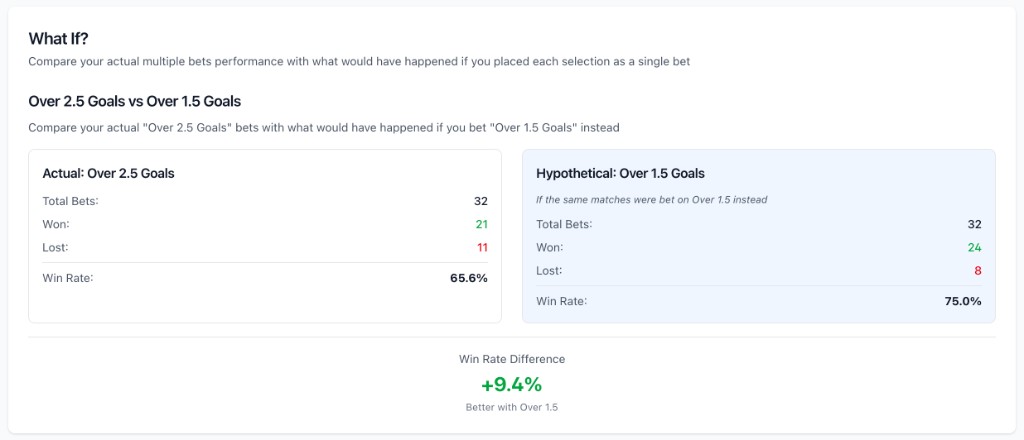Click the "Win Rate:" label in Actual card
This screenshot has height=440, width=1024.
coord(67,277)
